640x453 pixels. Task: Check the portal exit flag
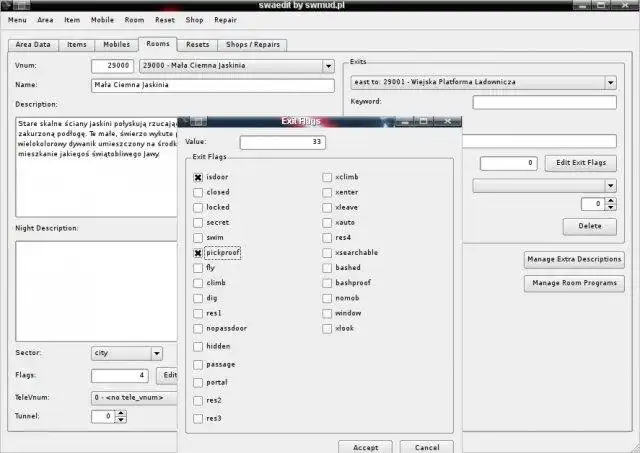point(198,382)
